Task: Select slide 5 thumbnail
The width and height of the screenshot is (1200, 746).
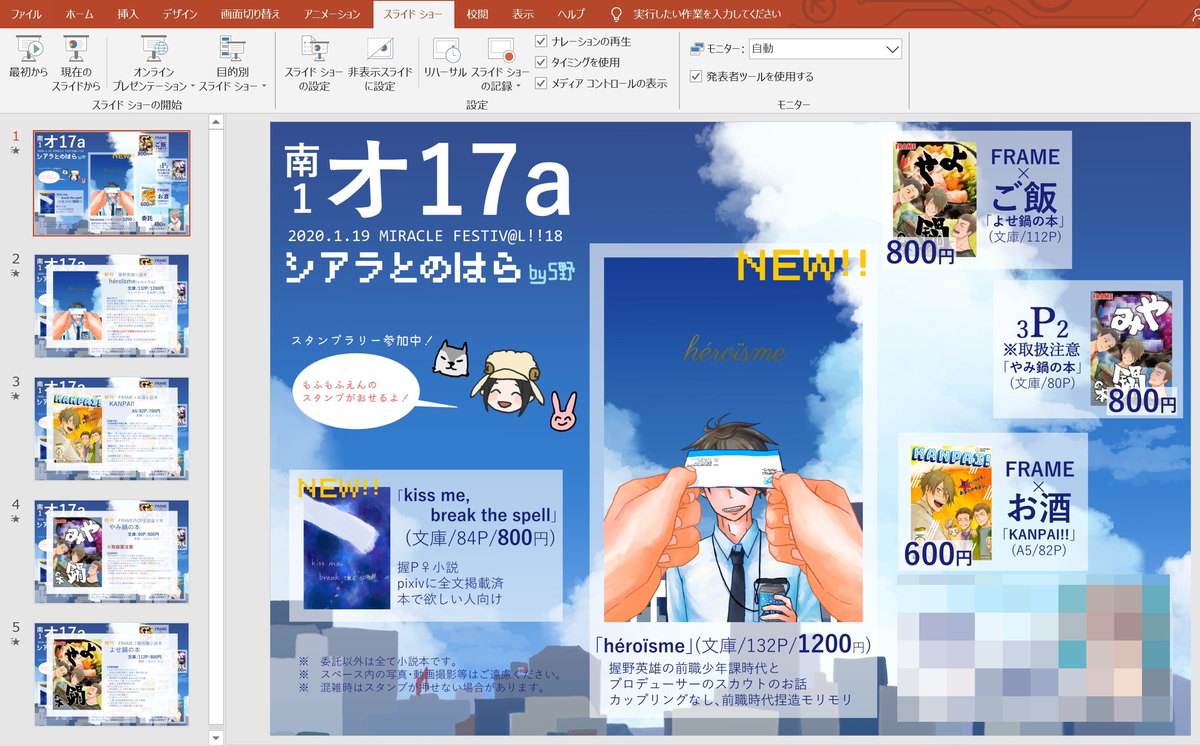Action: pyautogui.click(x=111, y=675)
